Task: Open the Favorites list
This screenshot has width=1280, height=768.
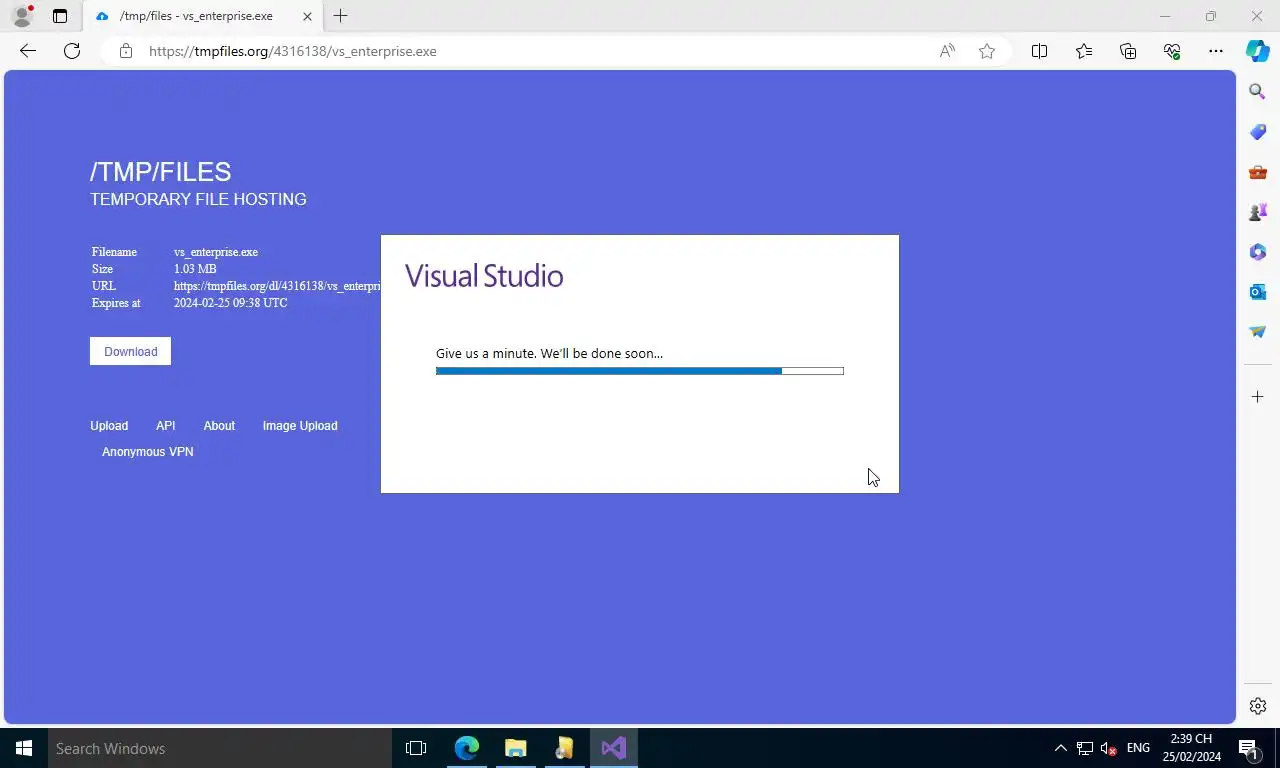Action: coord(1084,51)
